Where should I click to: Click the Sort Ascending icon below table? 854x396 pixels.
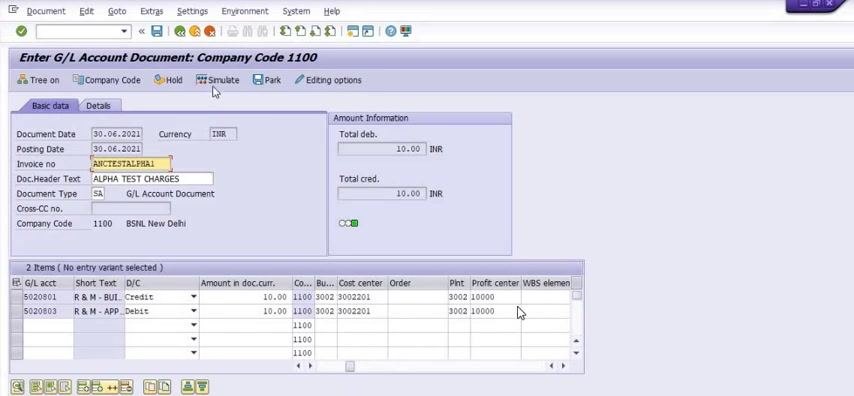click(x=188, y=387)
